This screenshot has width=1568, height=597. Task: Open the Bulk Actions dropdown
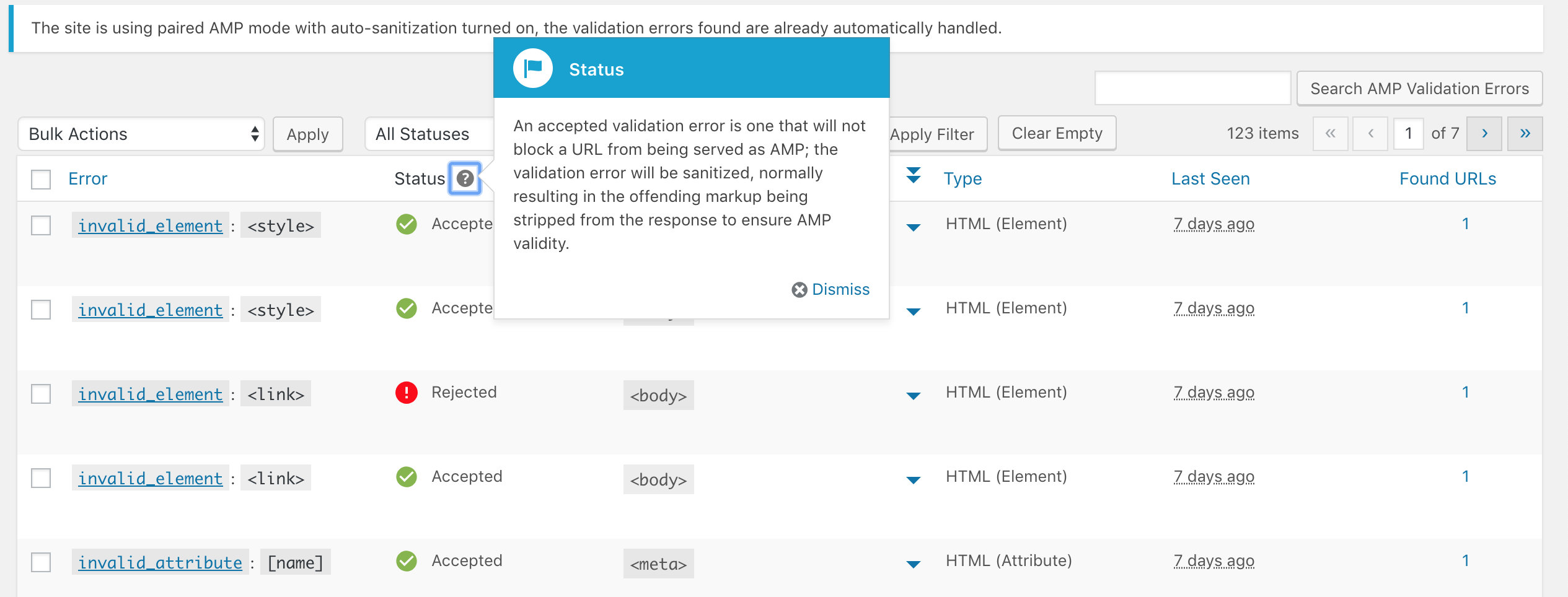click(141, 134)
